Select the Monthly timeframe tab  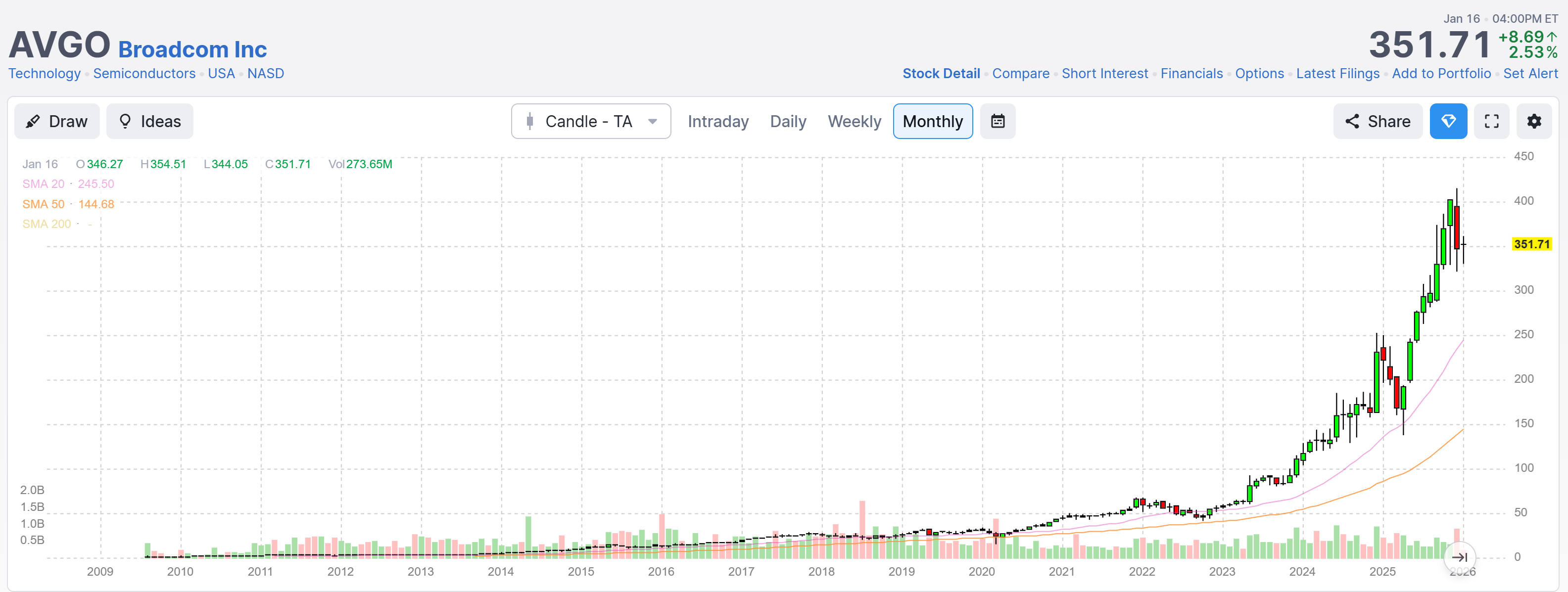pyautogui.click(x=932, y=121)
